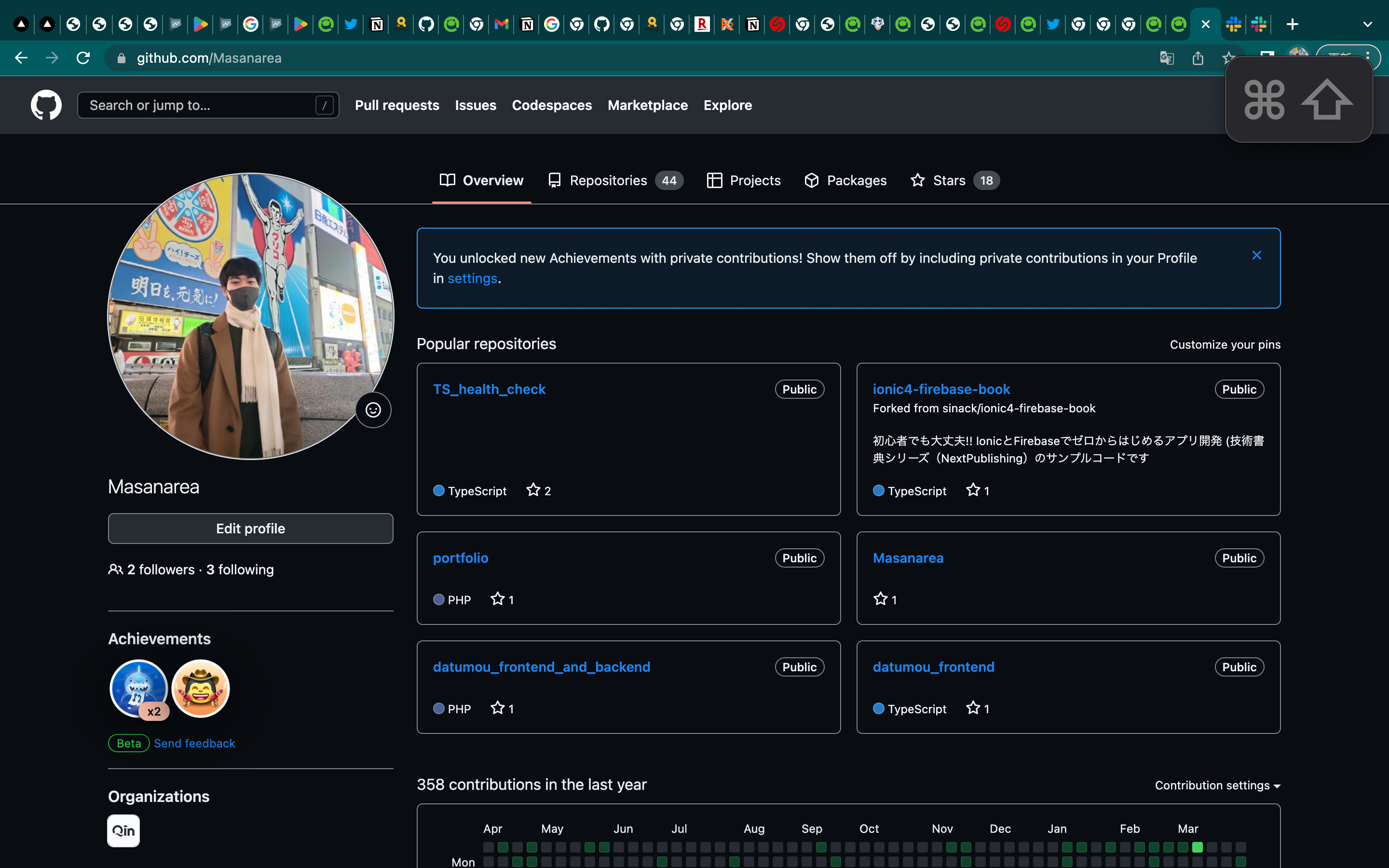
Task: Open a new browser tab with the plus button
Action: pos(1292,24)
